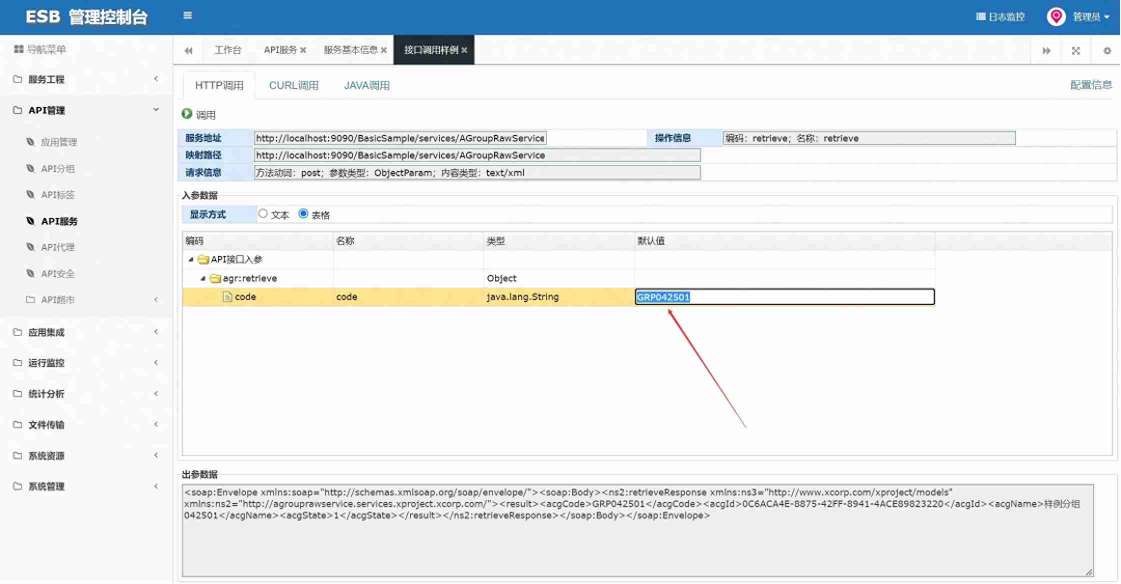The width and height of the screenshot is (1121, 584).
Task: Click the agr:retrieve folder icon
Action: click(215, 278)
